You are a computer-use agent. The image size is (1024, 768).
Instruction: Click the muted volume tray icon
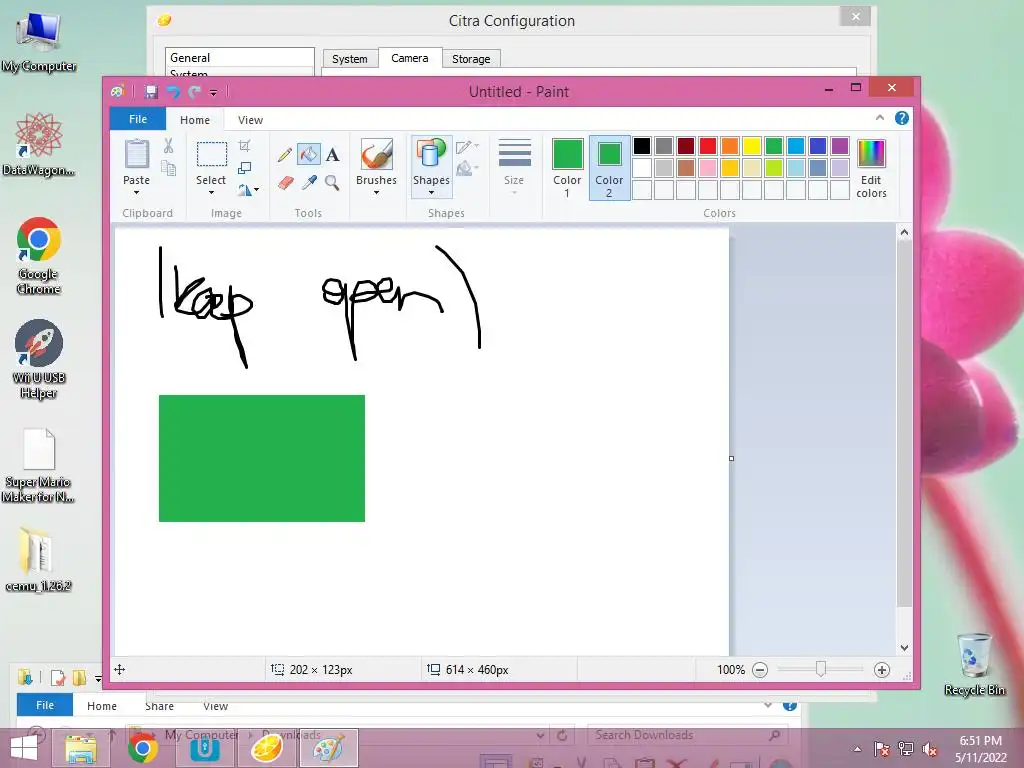[929, 749]
